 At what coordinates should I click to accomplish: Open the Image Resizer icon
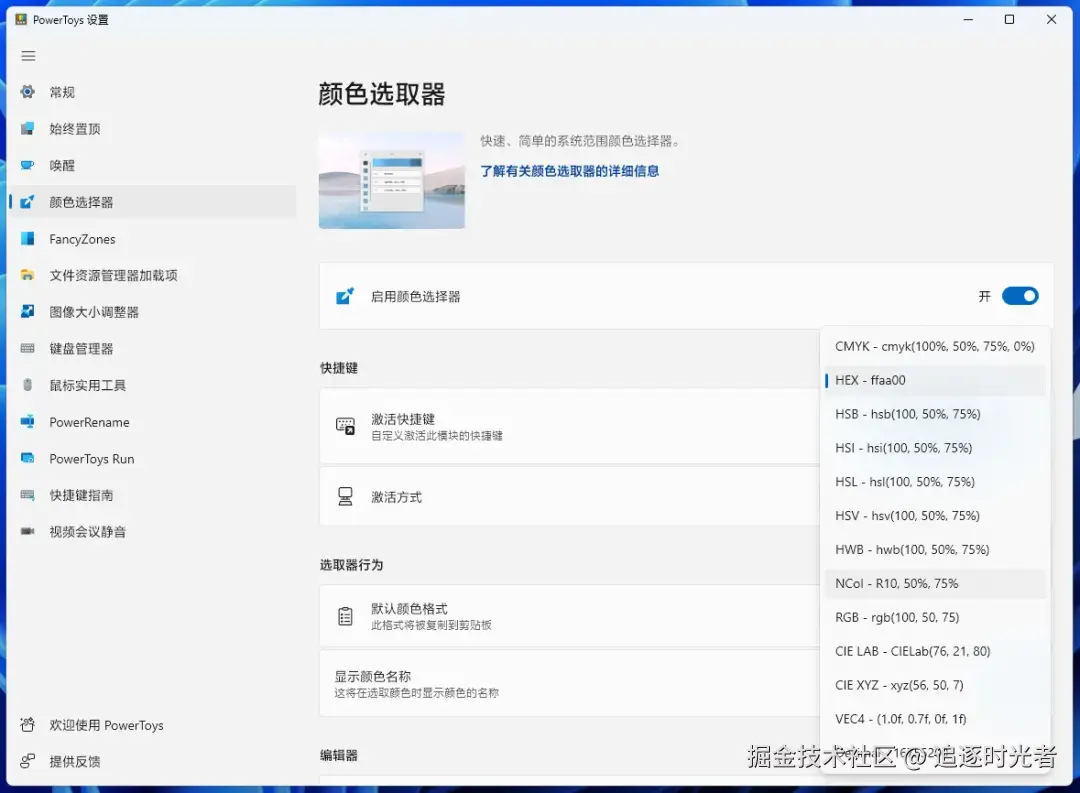tap(28, 311)
